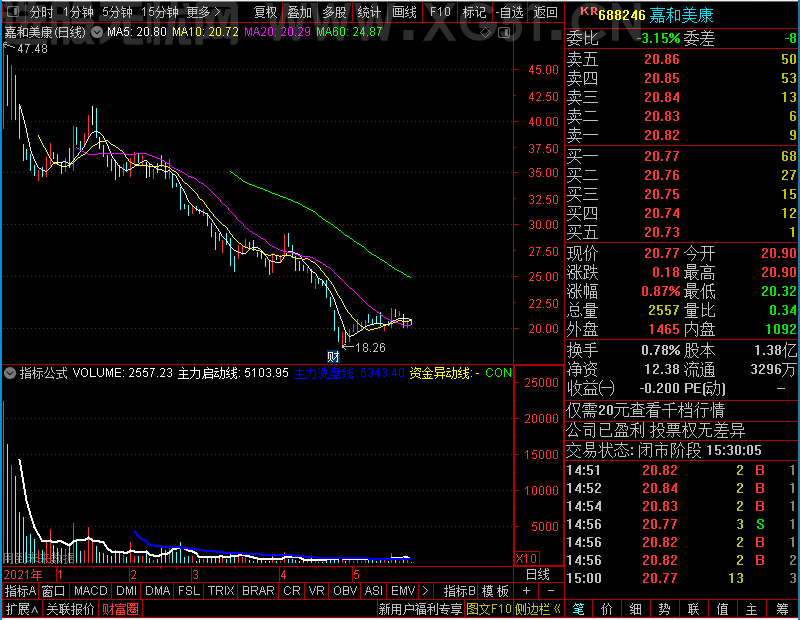Switch indicator to DMI
Image resolution: width=800 pixels, height=620 pixels.
(x=126, y=591)
